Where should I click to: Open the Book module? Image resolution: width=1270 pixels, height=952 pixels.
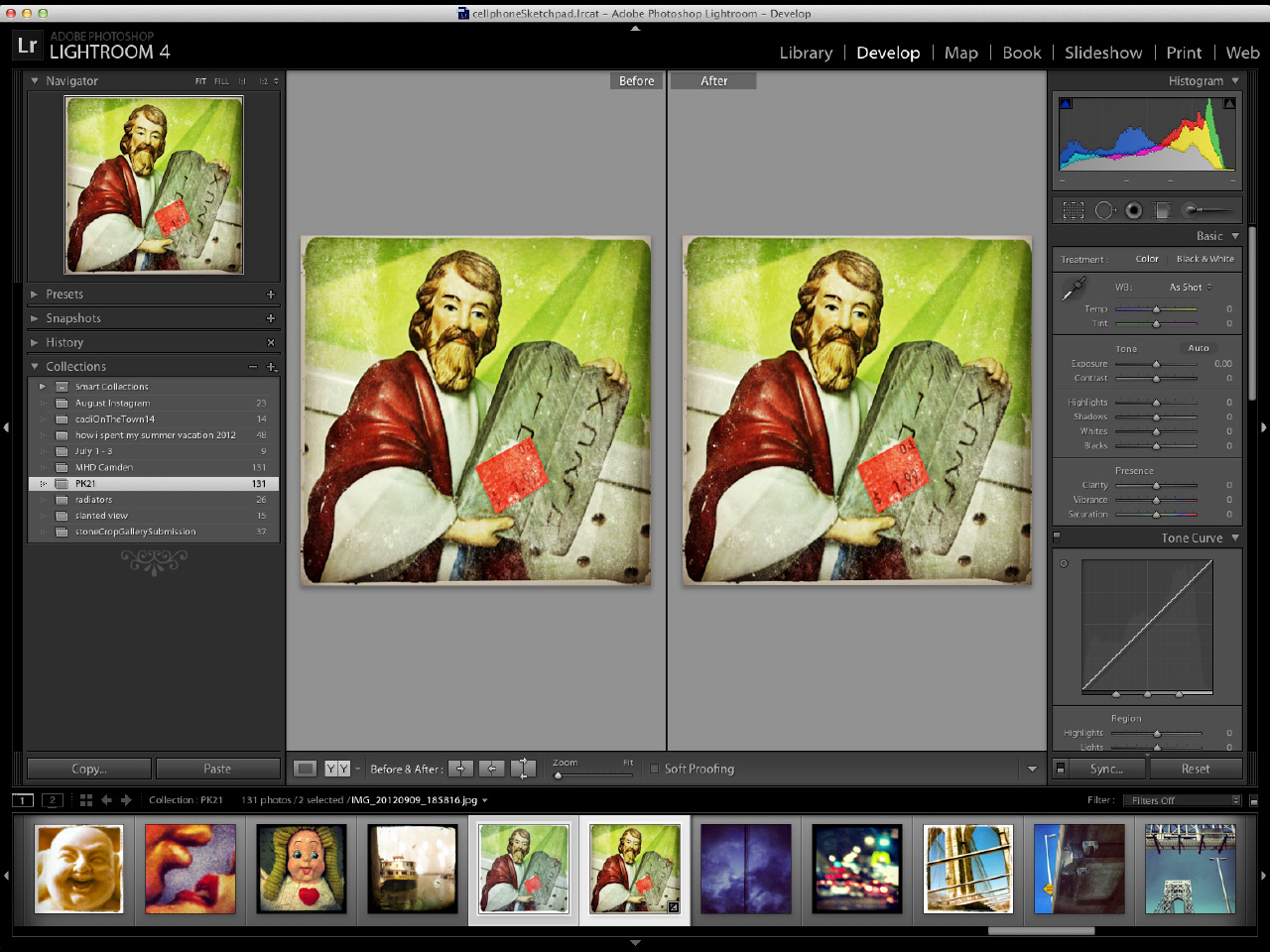pos(1022,53)
